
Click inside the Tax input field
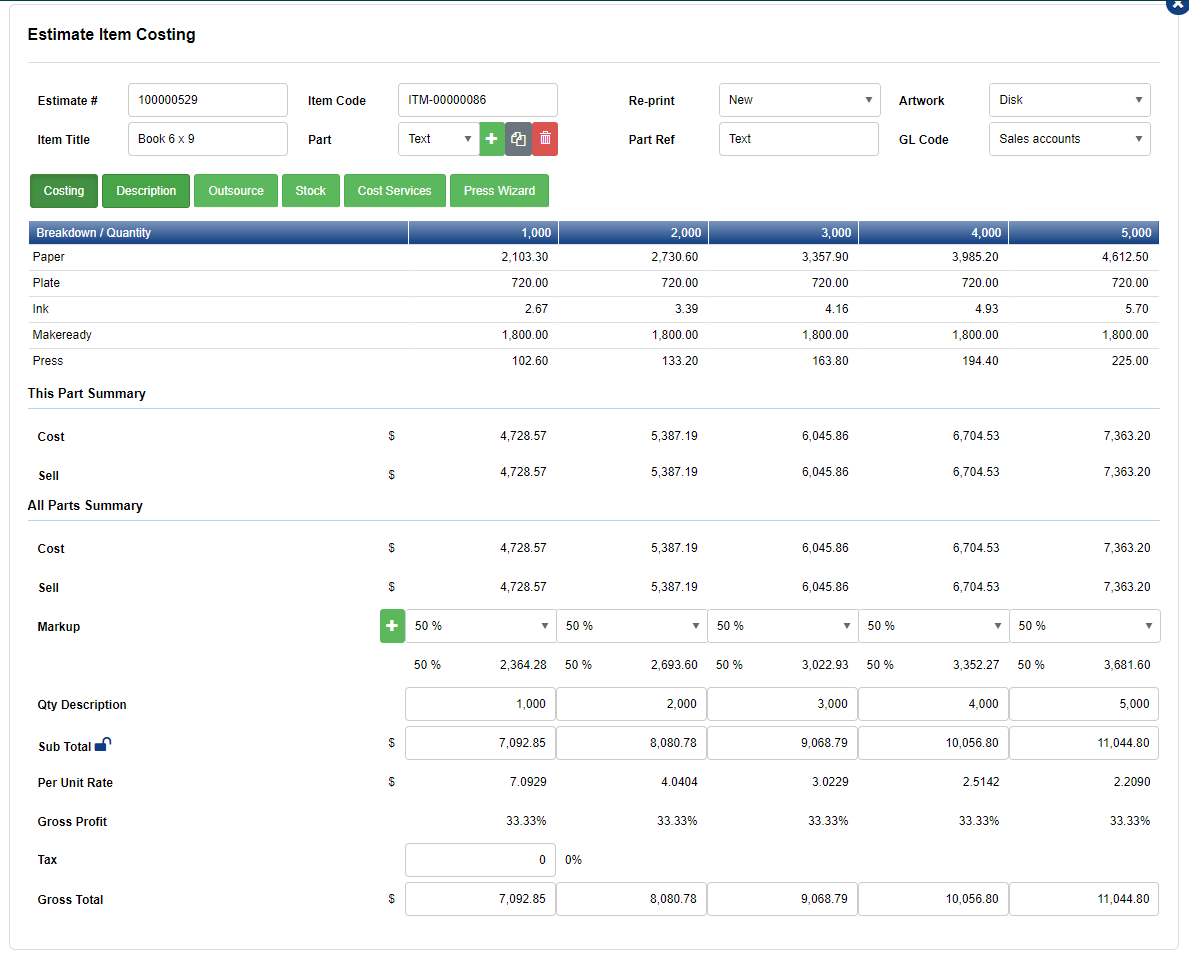coord(480,859)
